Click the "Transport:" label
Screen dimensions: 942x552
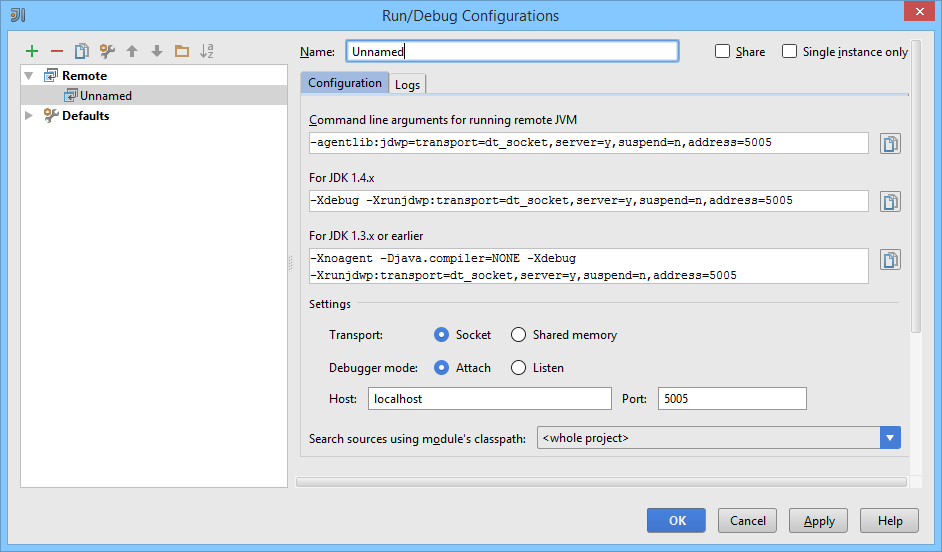click(x=356, y=335)
